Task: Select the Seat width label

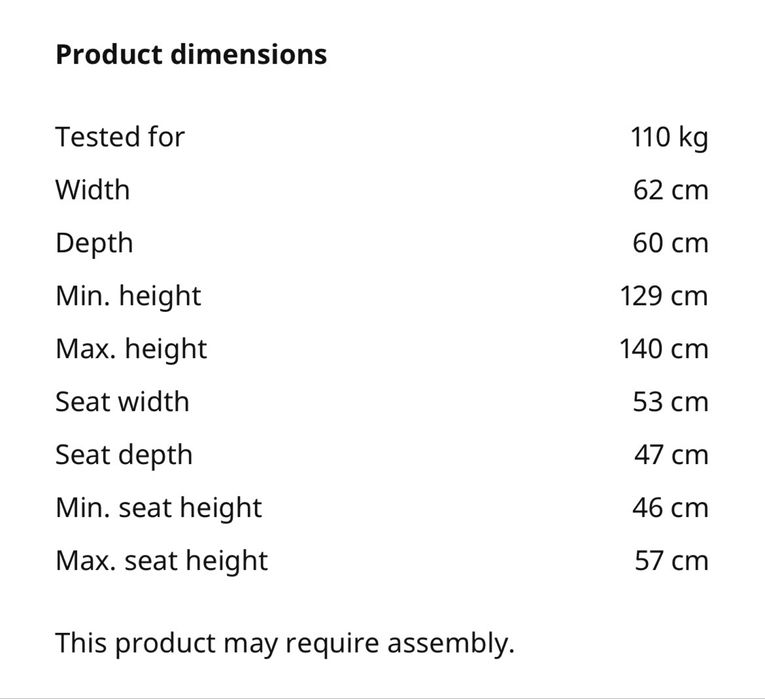Action: (x=122, y=401)
